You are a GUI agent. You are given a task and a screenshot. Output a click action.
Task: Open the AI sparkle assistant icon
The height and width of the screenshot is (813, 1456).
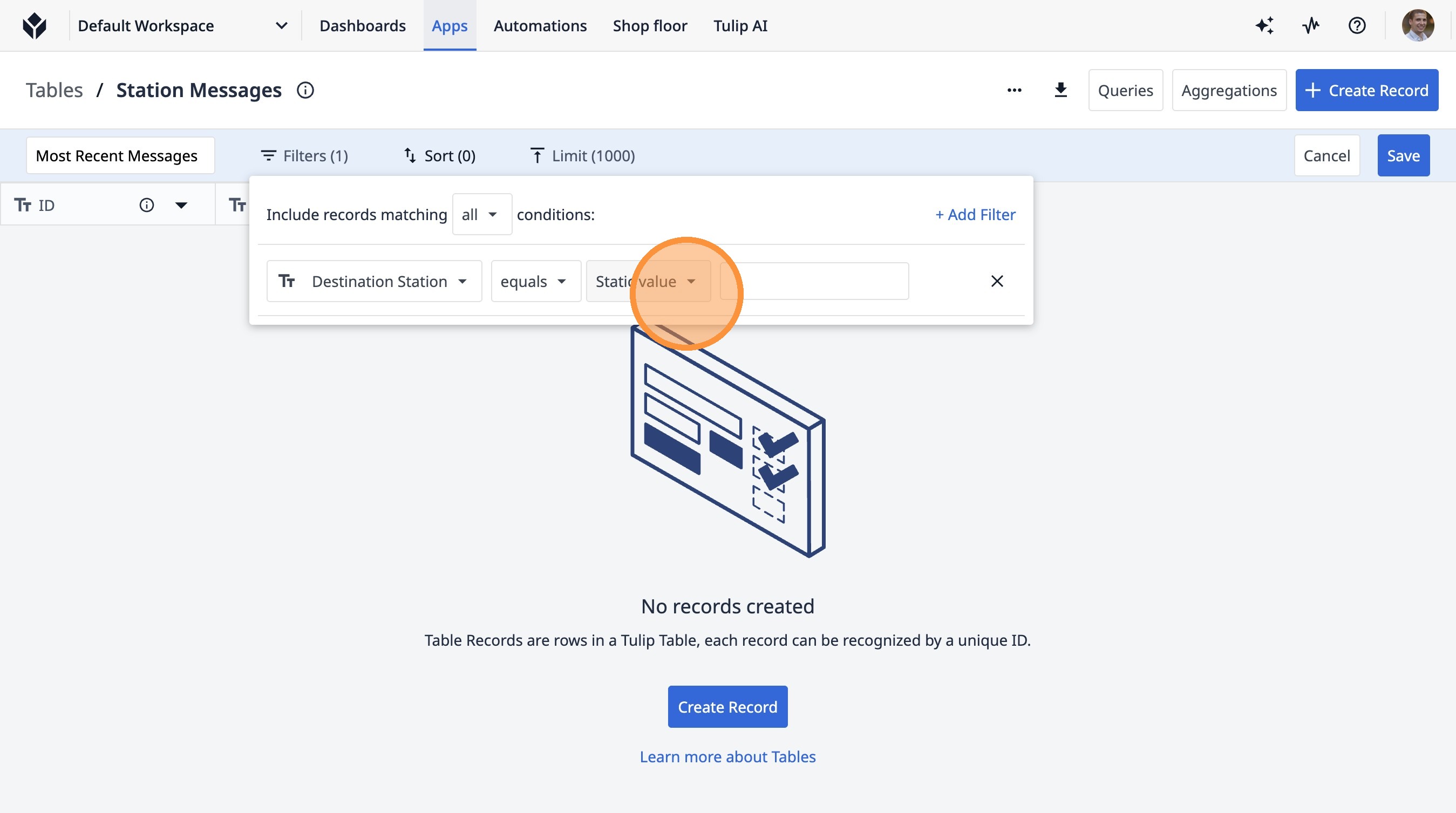pyautogui.click(x=1264, y=25)
